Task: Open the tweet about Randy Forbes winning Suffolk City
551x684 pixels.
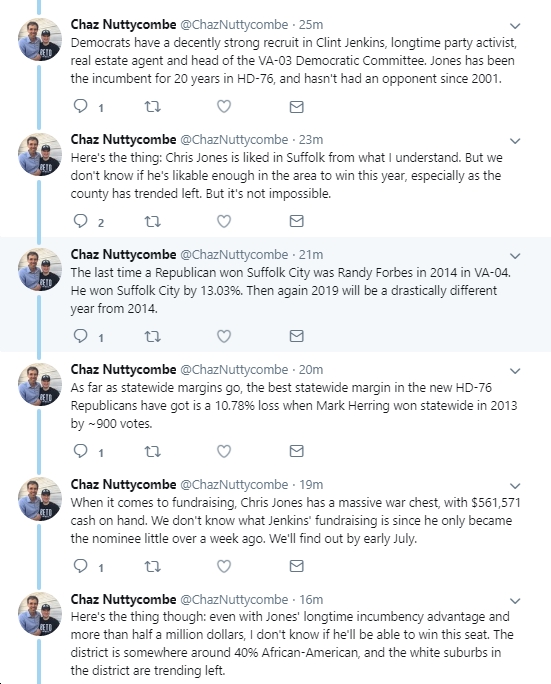Action: tap(291, 291)
